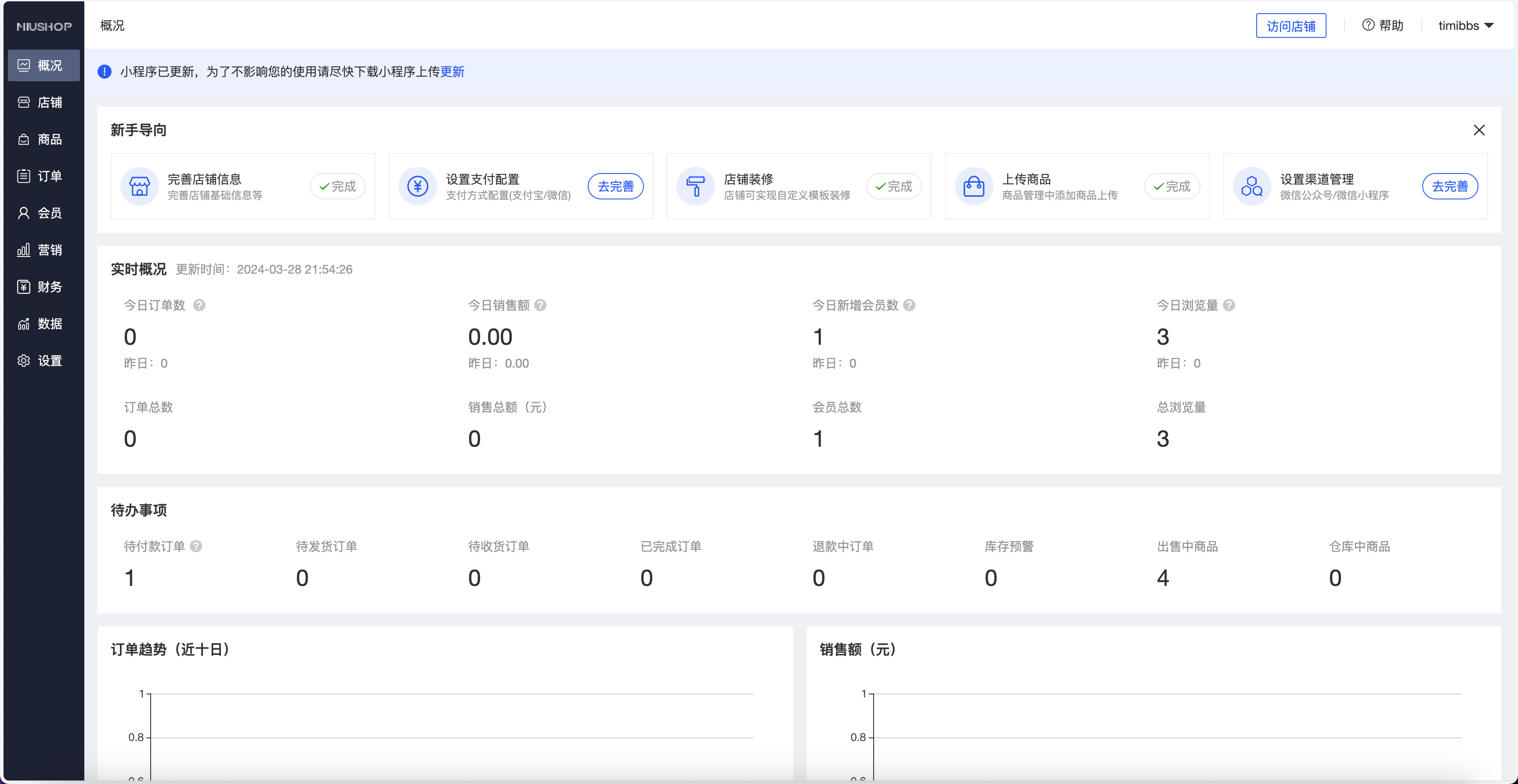1518x784 pixels.
Task: Open the 设置 section in the sidebar
Action: [43, 360]
